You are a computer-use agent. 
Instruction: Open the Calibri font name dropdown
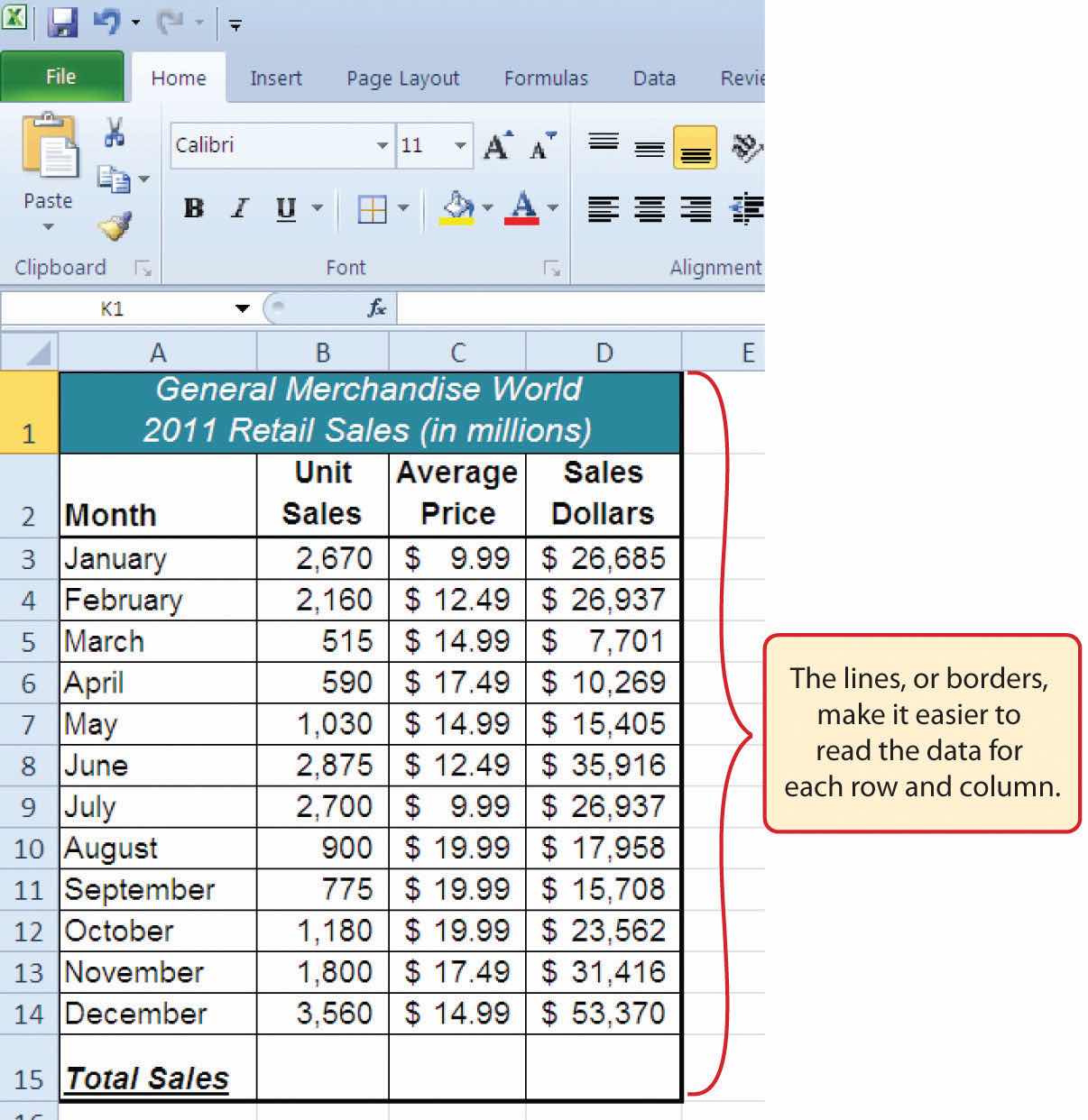click(382, 145)
